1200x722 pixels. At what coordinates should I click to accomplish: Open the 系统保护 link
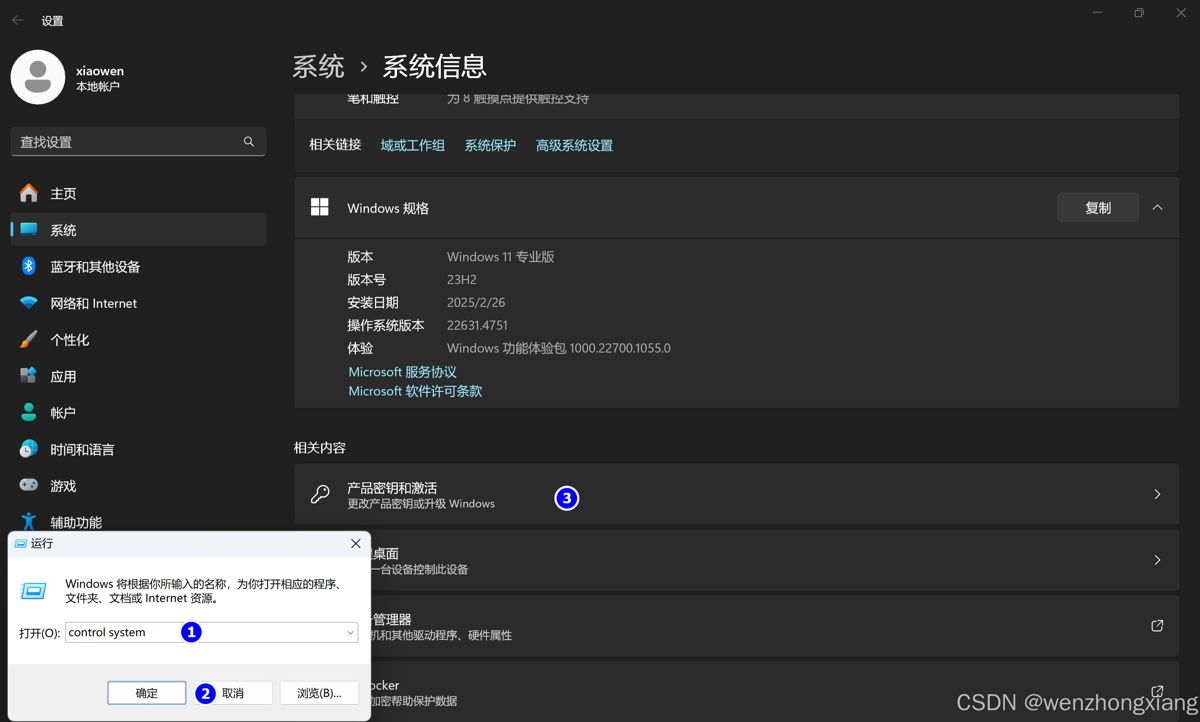pyautogui.click(x=490, y=145)
